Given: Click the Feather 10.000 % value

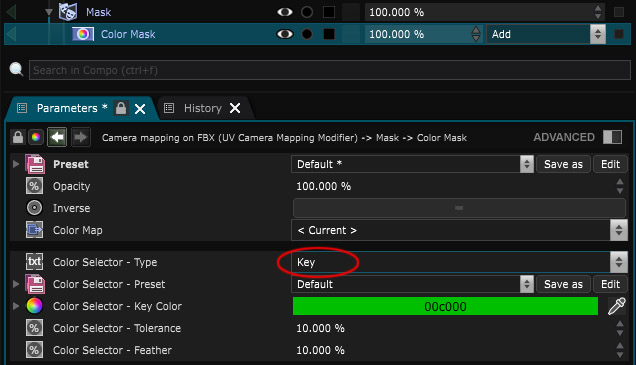Looking at the screenshot, I should (x=320, y=350).
